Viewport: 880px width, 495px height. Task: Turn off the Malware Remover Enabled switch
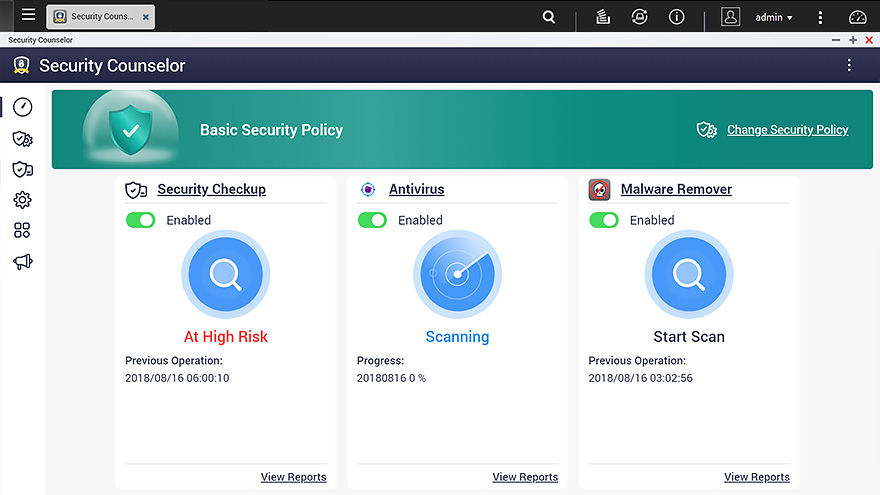604,220
